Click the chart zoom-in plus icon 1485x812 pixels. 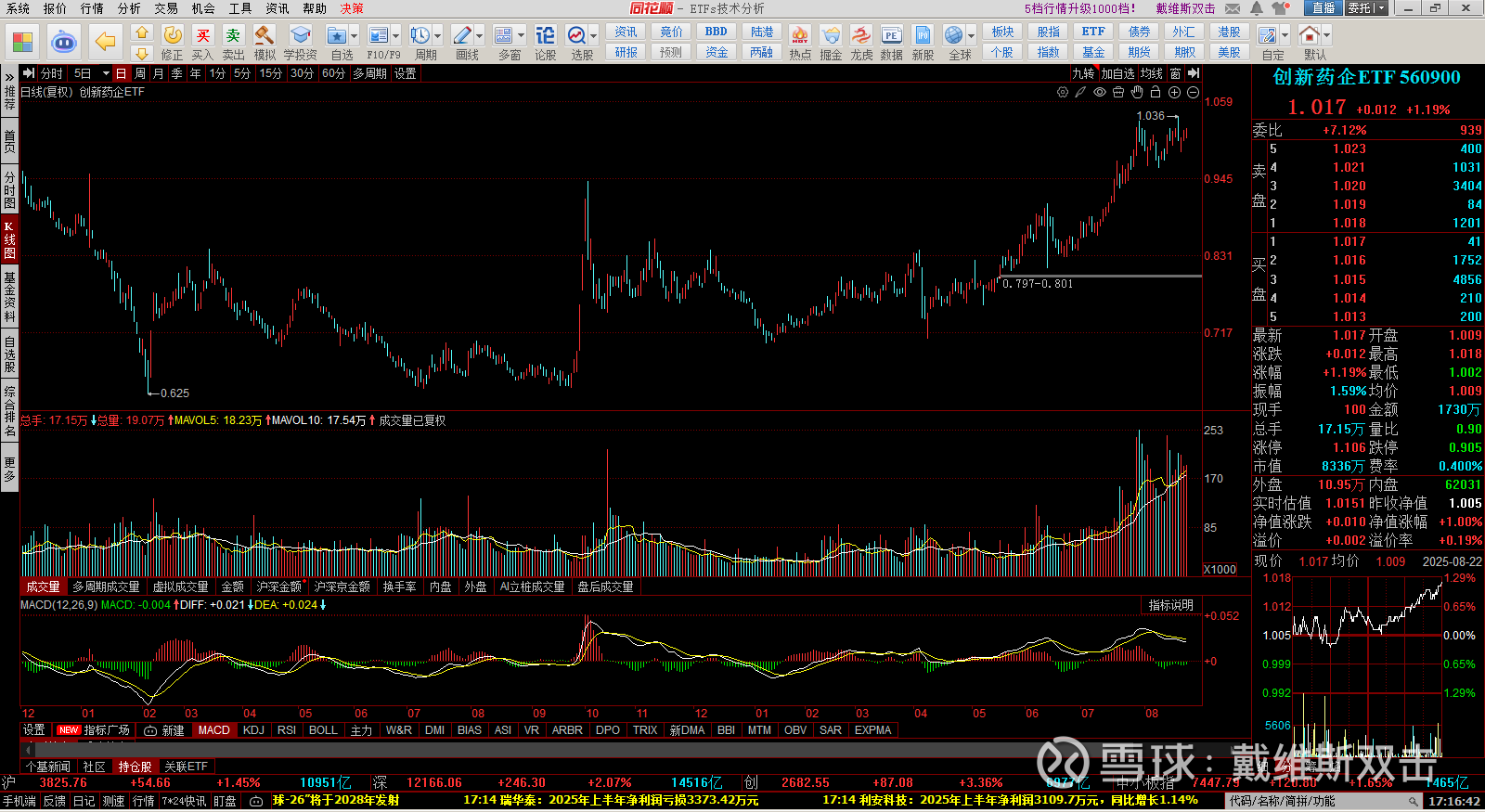1174,92
